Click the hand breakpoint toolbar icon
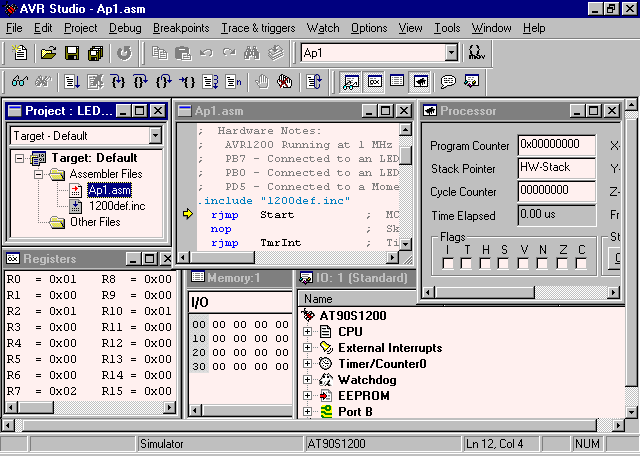The height and width of the screenshot is (456, 640). [x=262, y=82]
